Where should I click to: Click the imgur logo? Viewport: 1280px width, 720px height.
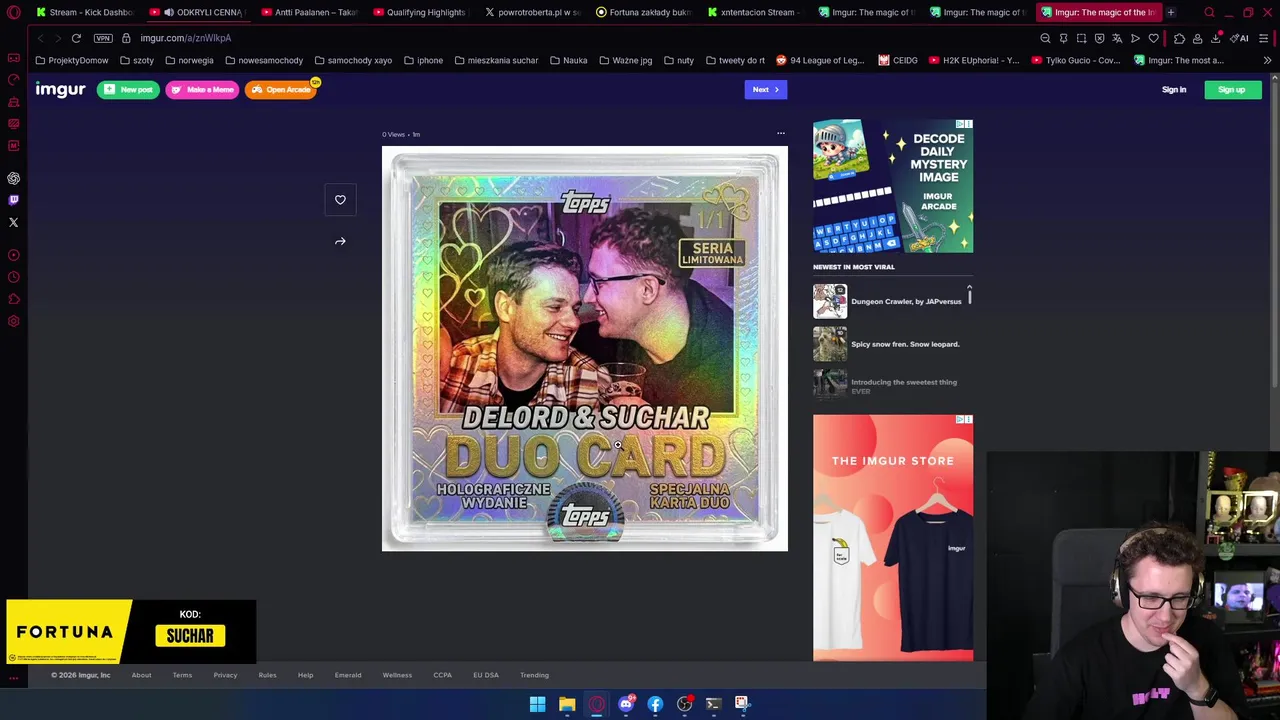coord(60,90)
